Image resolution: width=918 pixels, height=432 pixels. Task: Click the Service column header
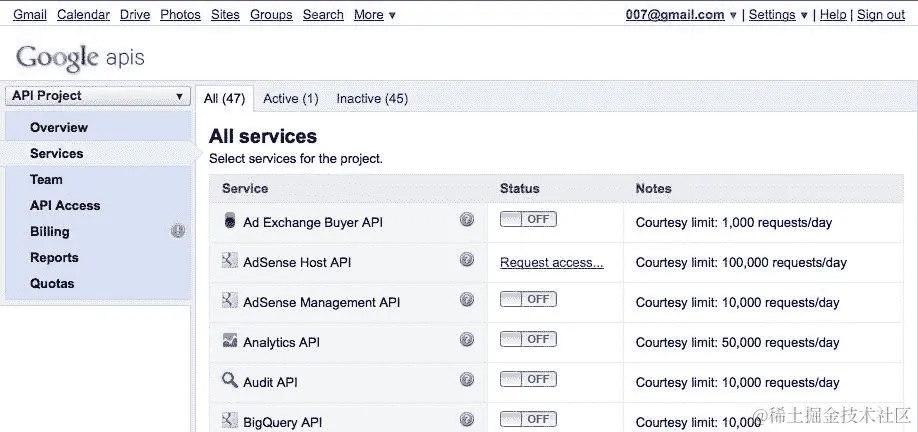pyautogui.click(x=245, y=188)
